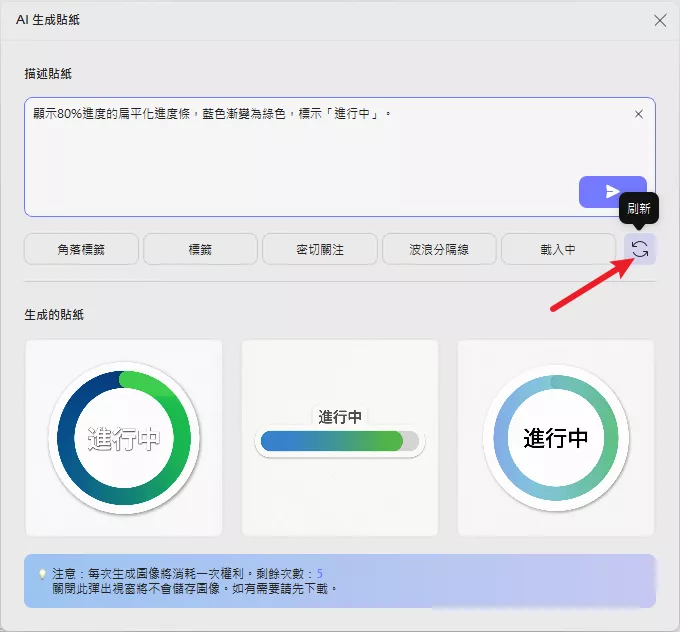Click the AI 生成貼紙 dialog title

click(48, 20)
